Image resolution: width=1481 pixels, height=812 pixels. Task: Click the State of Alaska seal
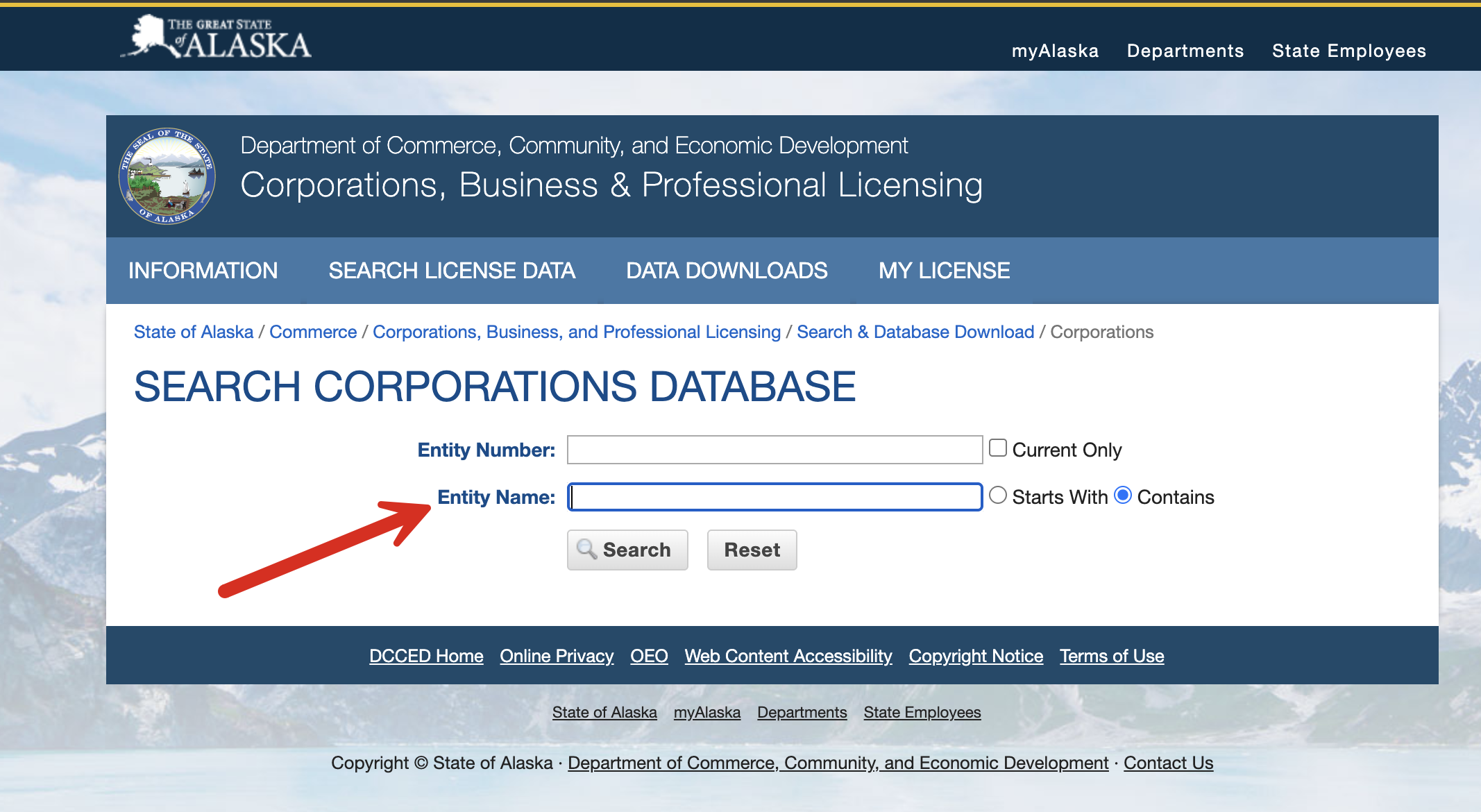point(167,176)
